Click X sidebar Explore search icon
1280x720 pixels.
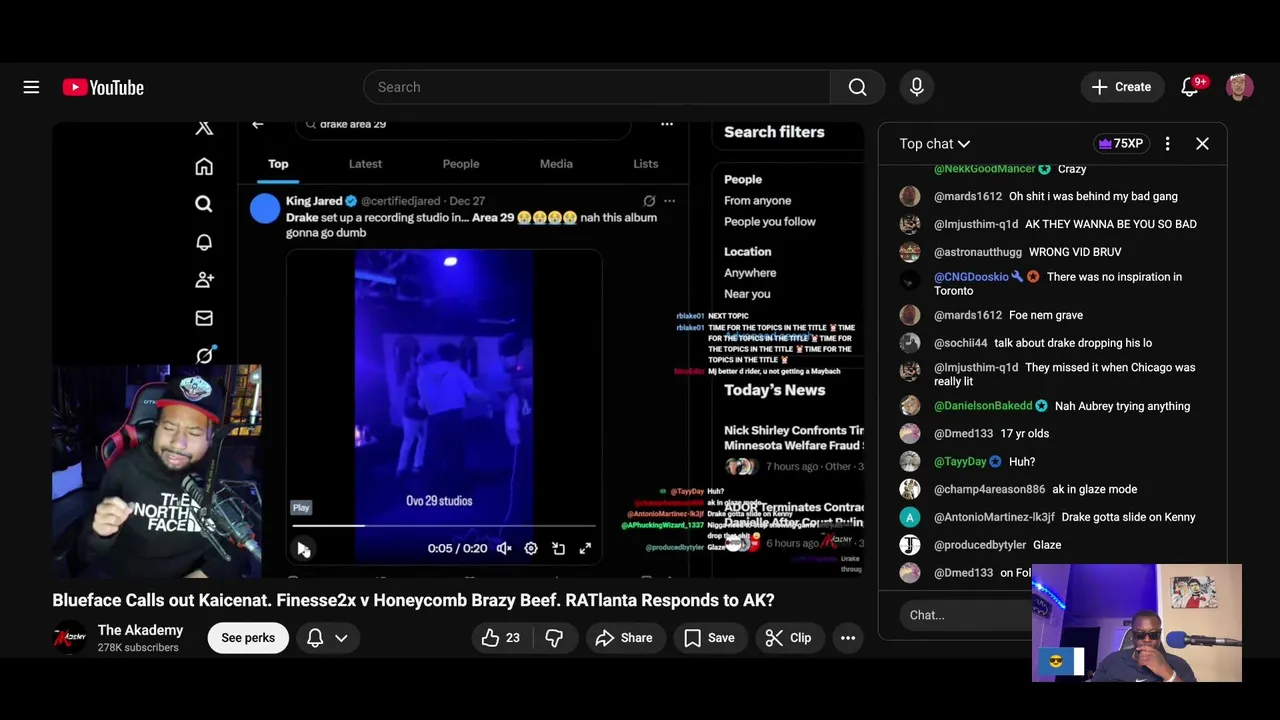coord(204,204)
